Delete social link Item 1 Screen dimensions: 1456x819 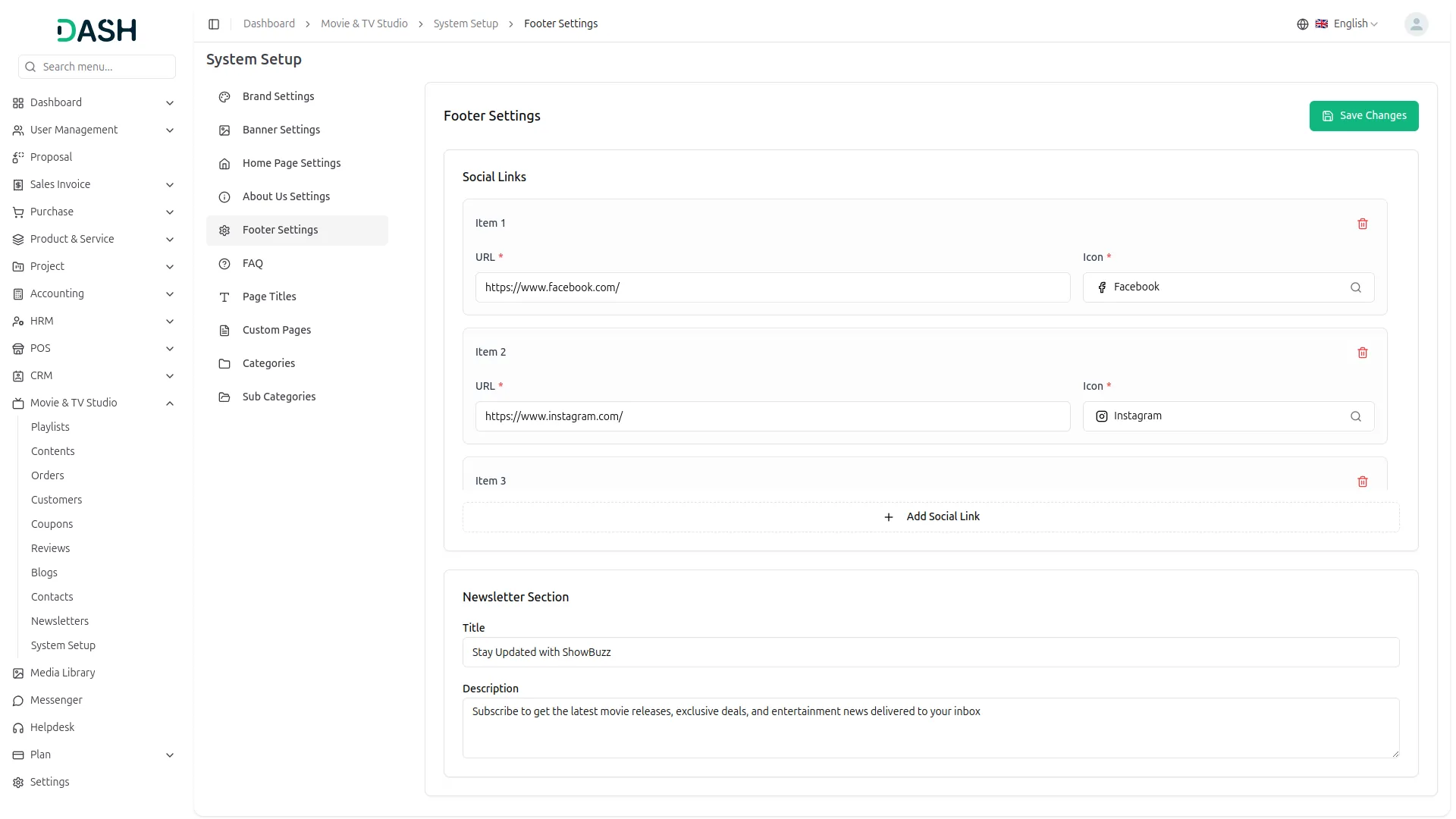pos(1362,224)
